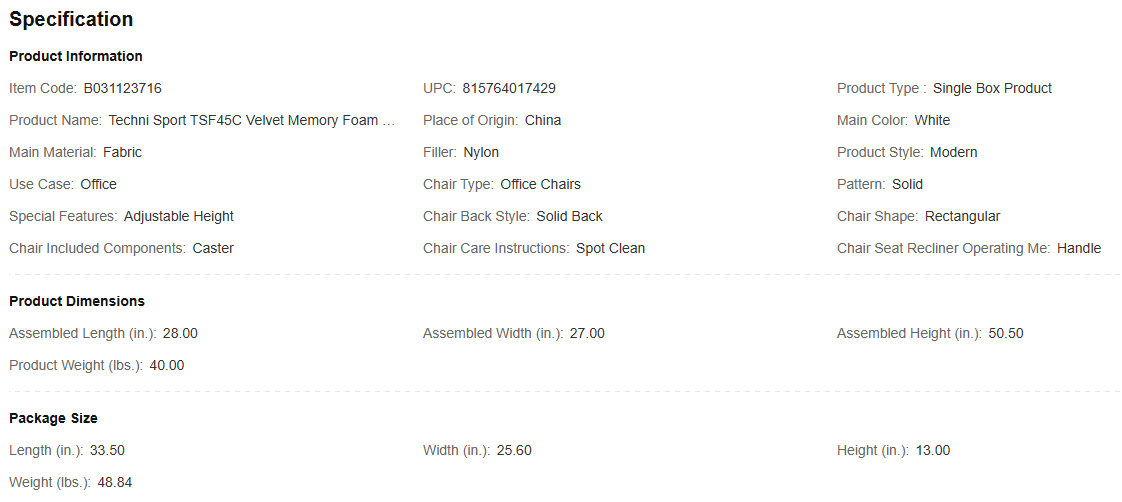The width and height of the screenshot is (1122, 502).
Task: Click the Chair Care Instructions value Spot Clean
Action: 610,248
